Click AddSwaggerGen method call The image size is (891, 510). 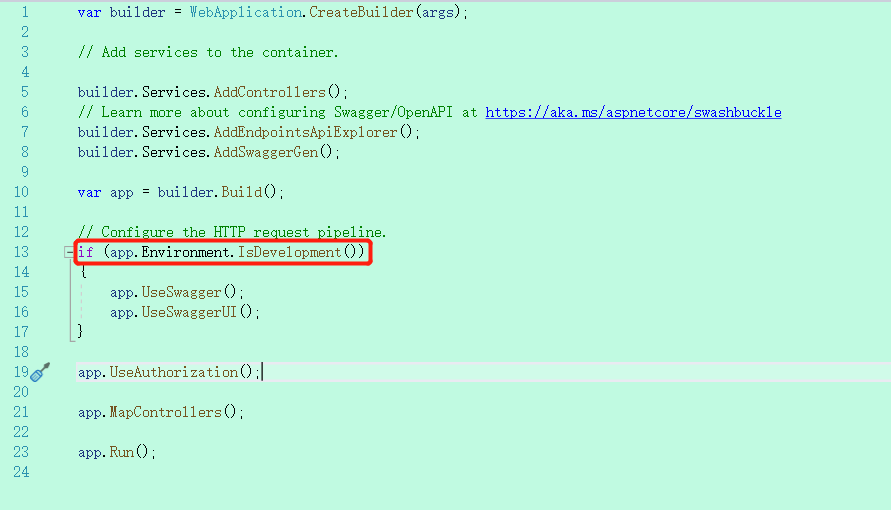tap(266, 152)
